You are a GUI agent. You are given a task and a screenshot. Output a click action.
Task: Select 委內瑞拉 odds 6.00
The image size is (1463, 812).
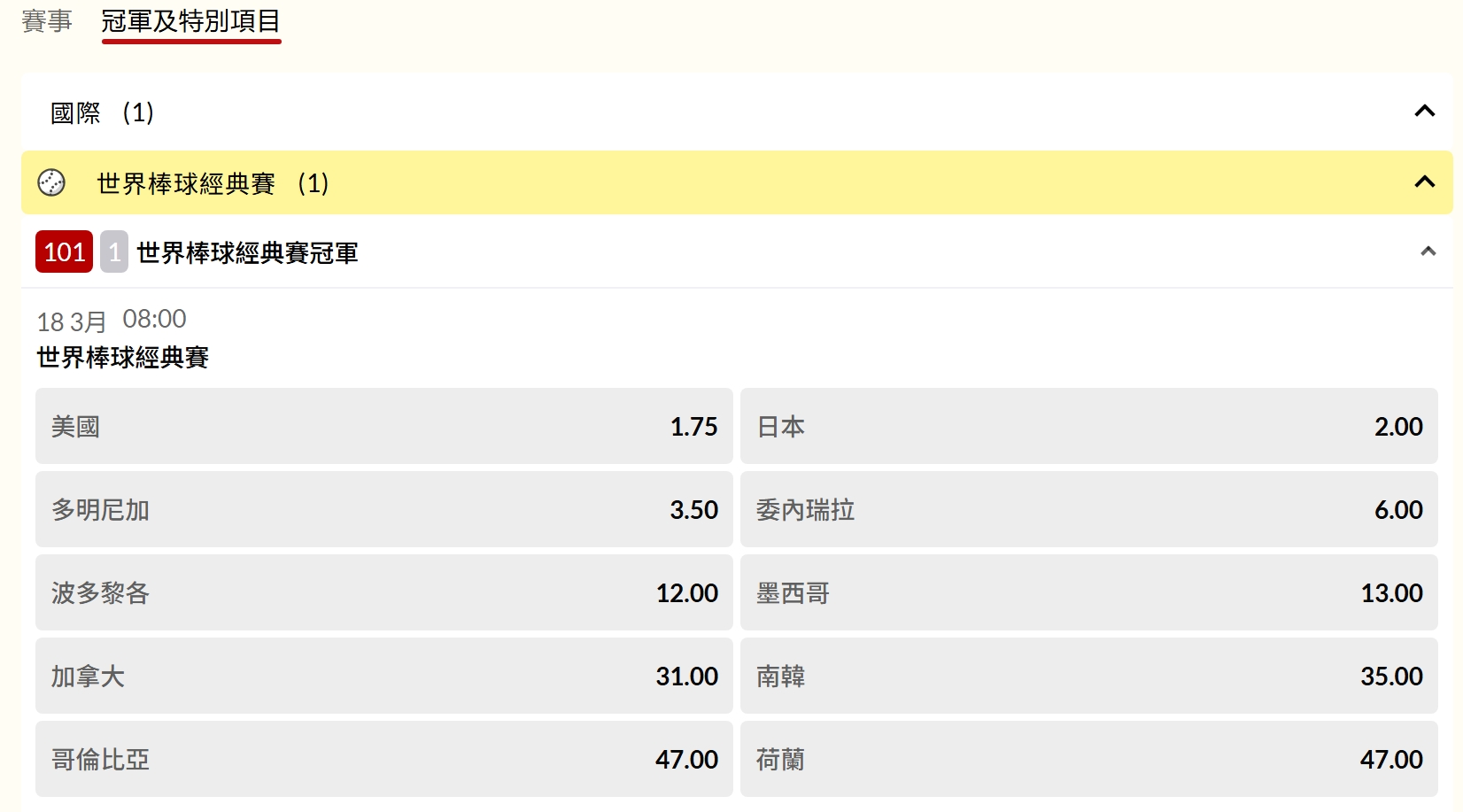coord(1088,509)
